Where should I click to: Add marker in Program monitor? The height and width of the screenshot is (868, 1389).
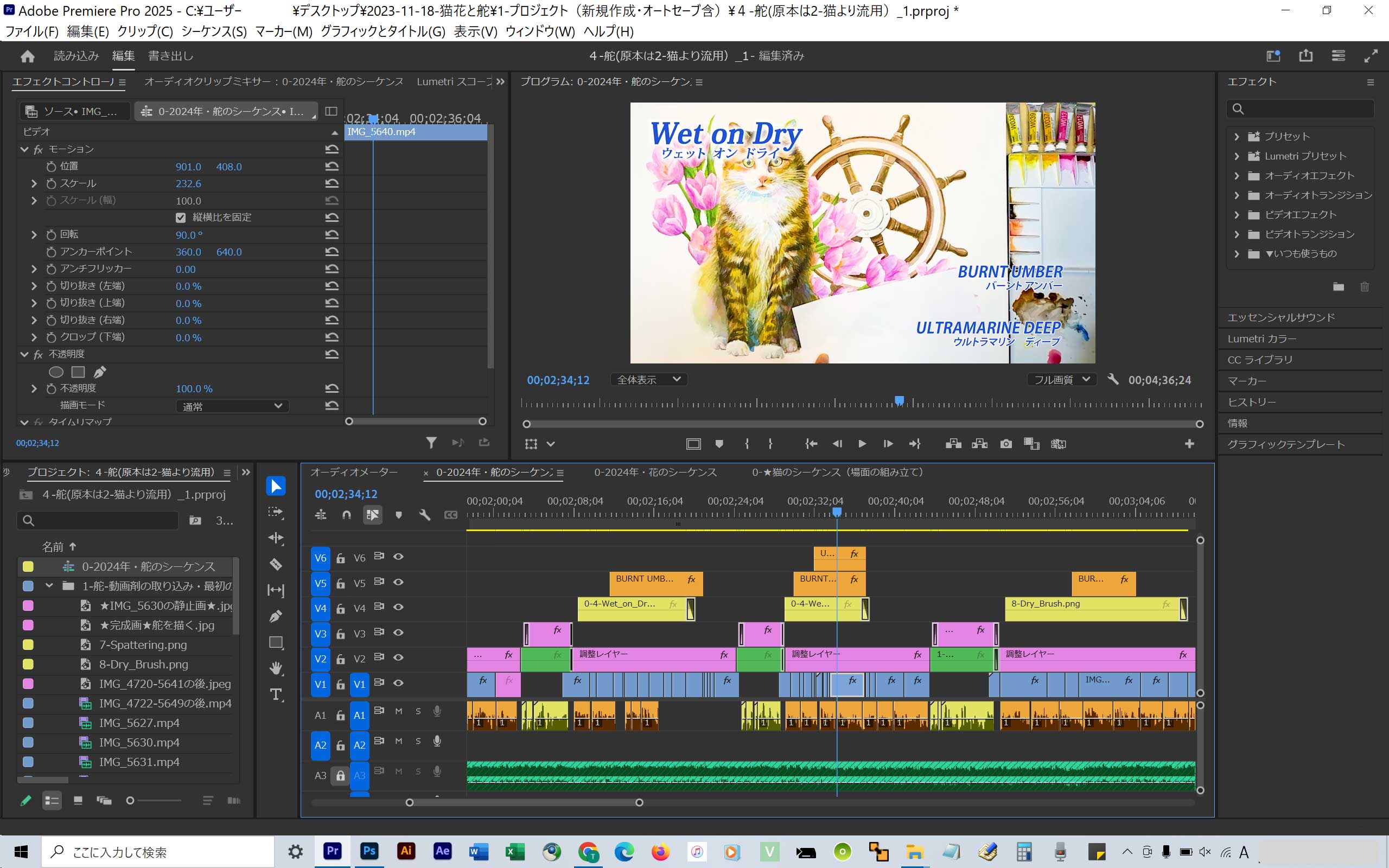pos(719,444)
